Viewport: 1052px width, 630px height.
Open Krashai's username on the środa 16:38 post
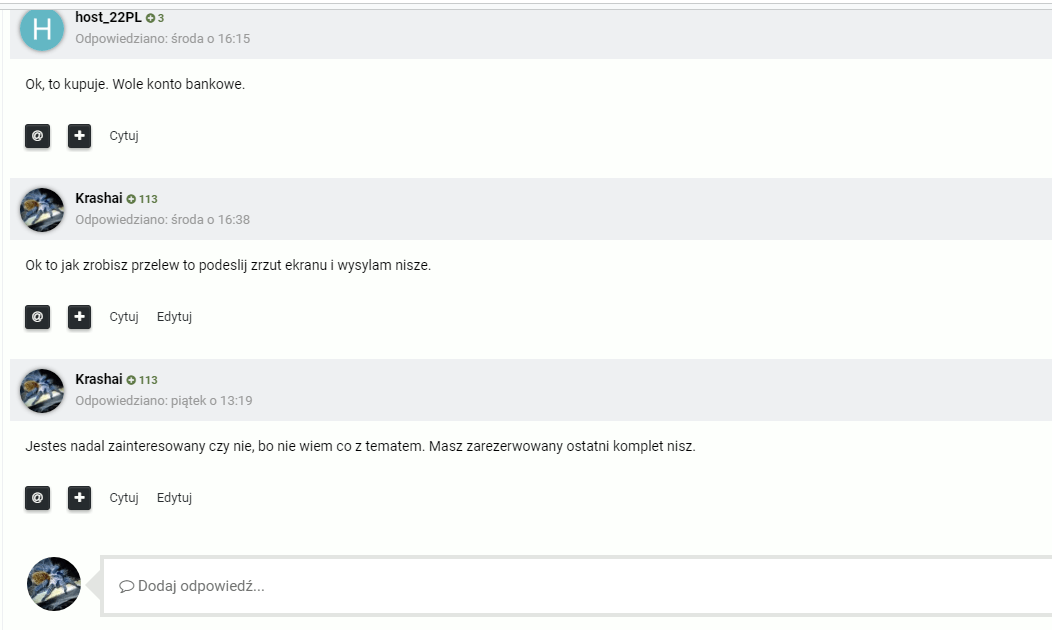99,198
